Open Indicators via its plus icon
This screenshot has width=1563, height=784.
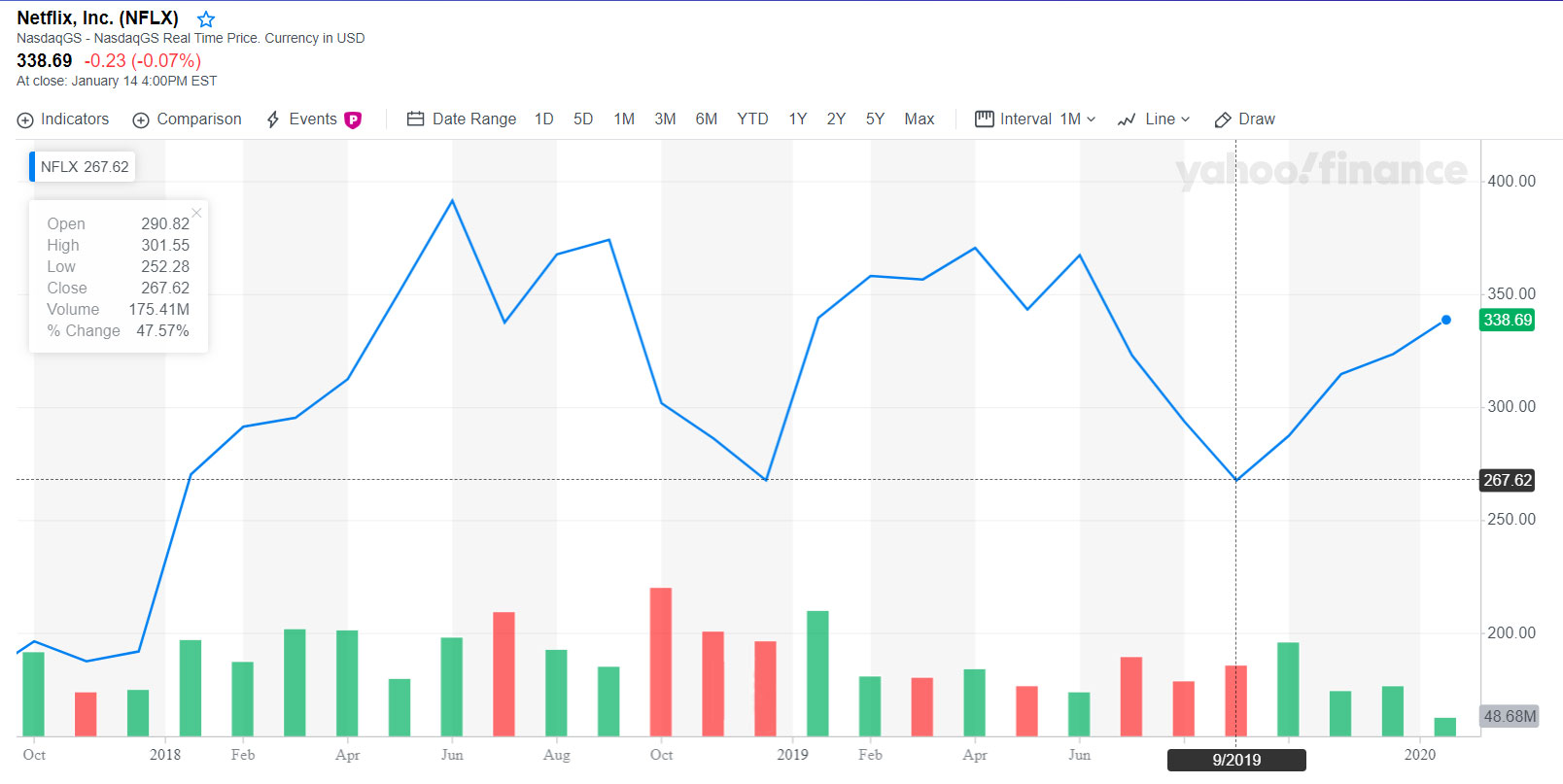(x=25, y=120)
